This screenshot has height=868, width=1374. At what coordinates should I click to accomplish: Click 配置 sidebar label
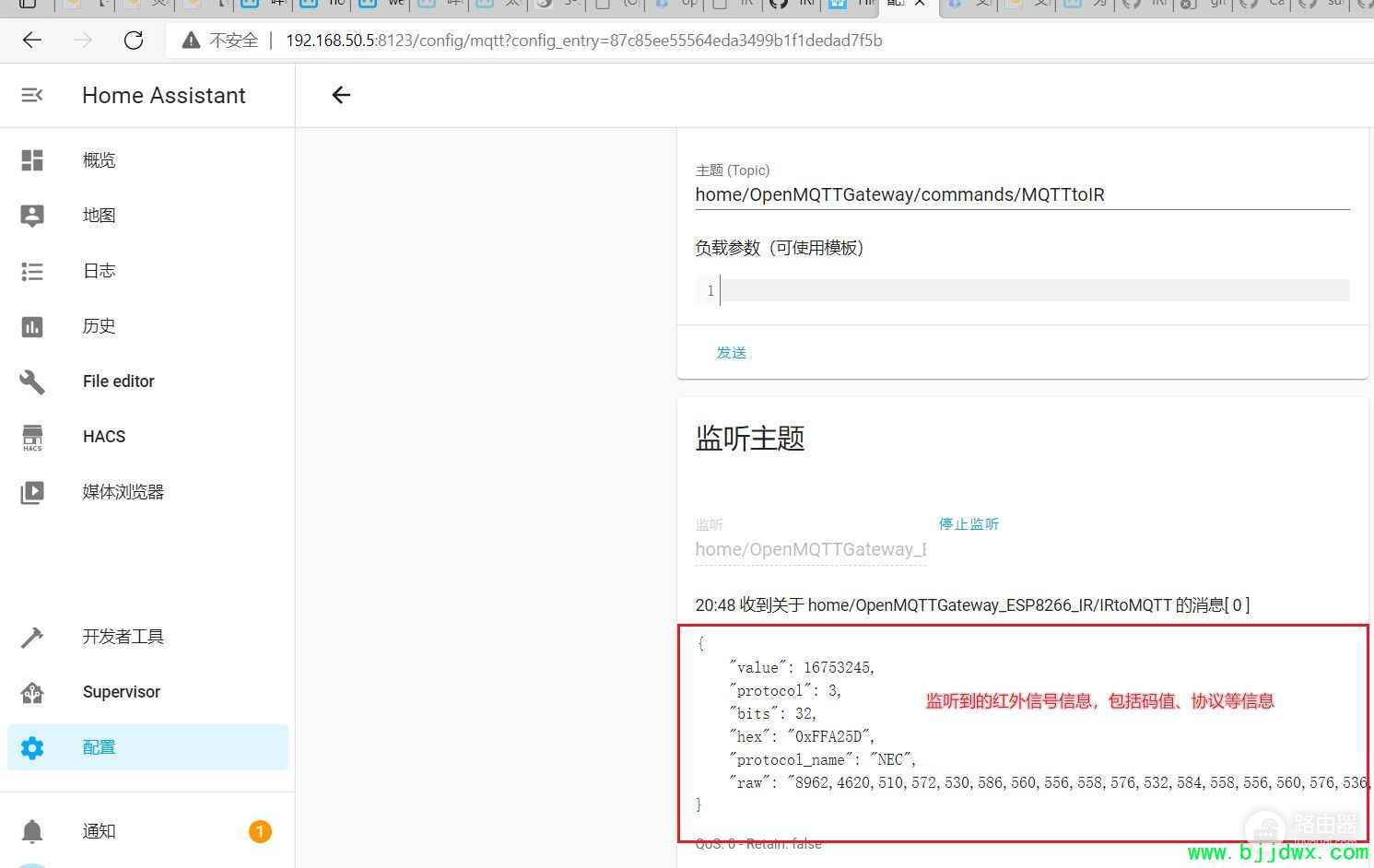coord(100,747)
